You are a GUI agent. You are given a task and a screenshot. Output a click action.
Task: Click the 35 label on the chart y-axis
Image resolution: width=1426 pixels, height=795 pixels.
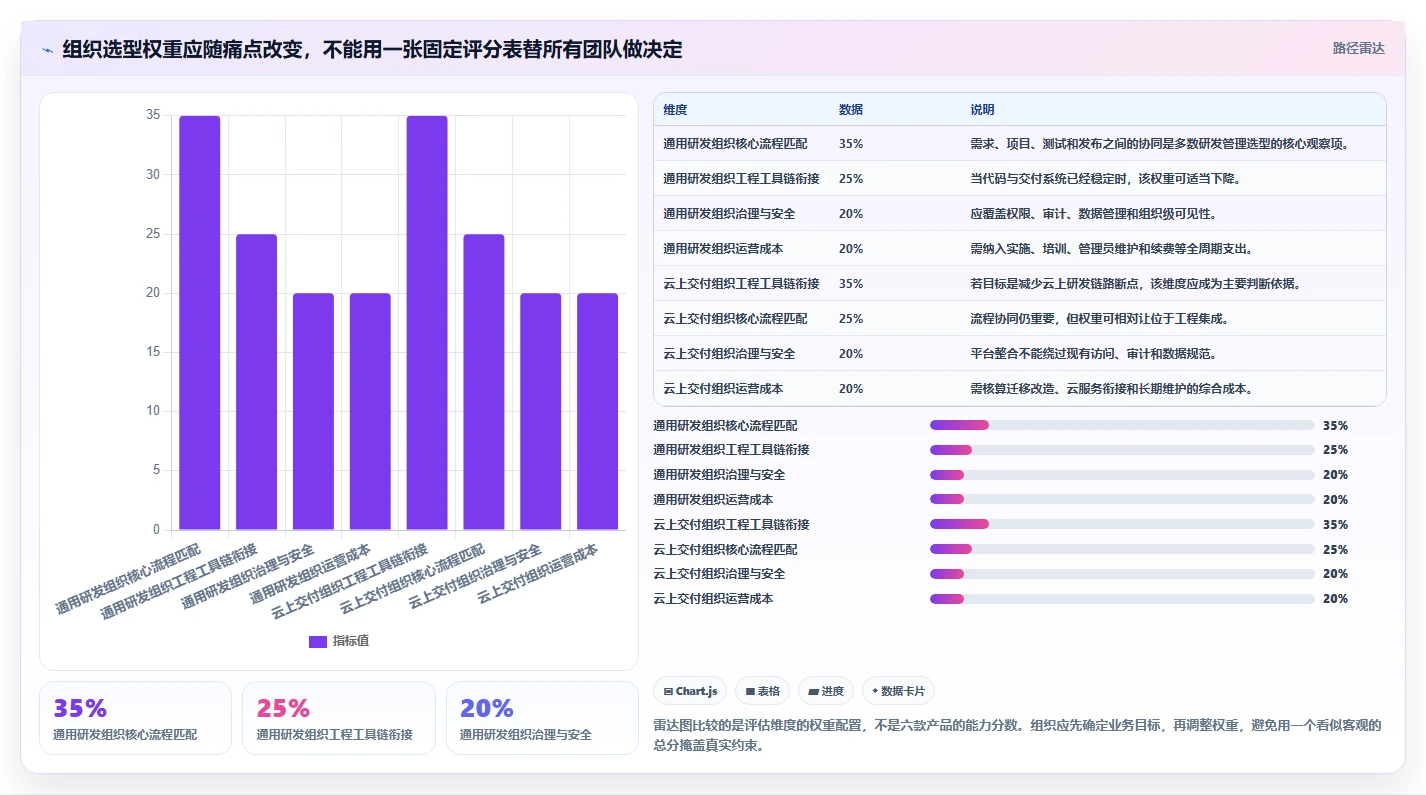[153, 115]
